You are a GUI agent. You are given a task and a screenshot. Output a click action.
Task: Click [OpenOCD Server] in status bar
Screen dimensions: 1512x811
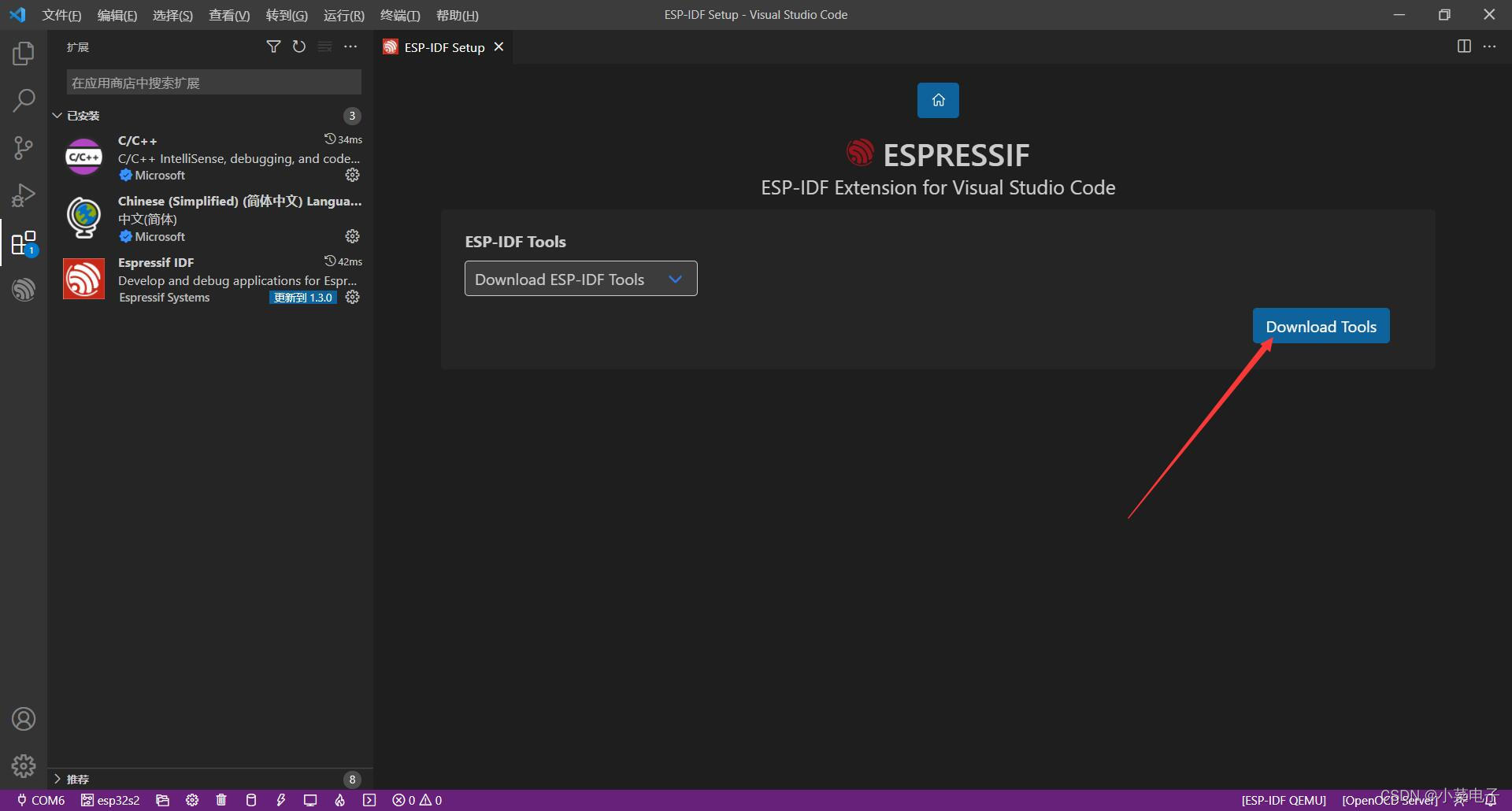click(x=1390, y=800)
